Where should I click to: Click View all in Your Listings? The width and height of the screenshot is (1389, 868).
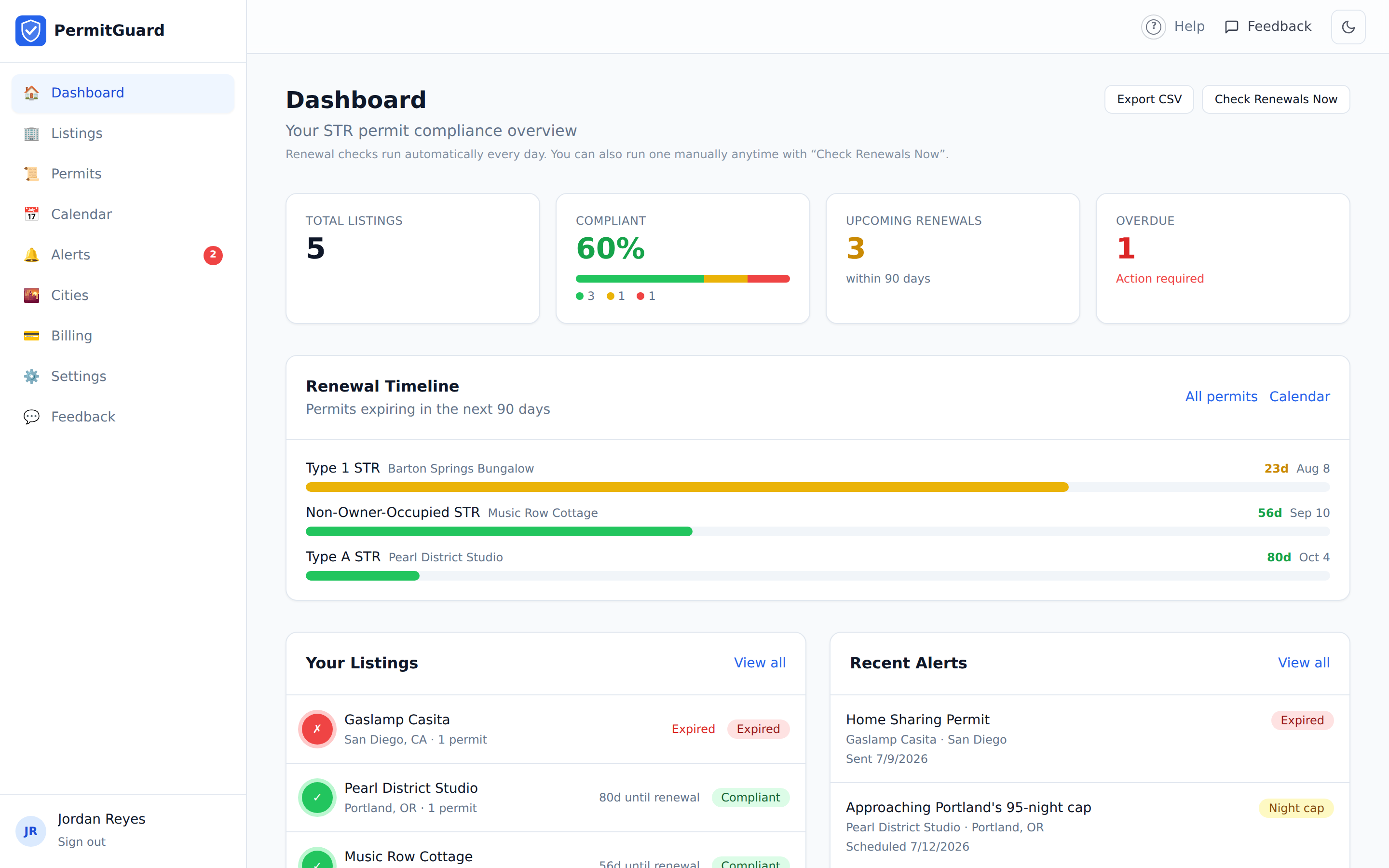pos(759,663)
